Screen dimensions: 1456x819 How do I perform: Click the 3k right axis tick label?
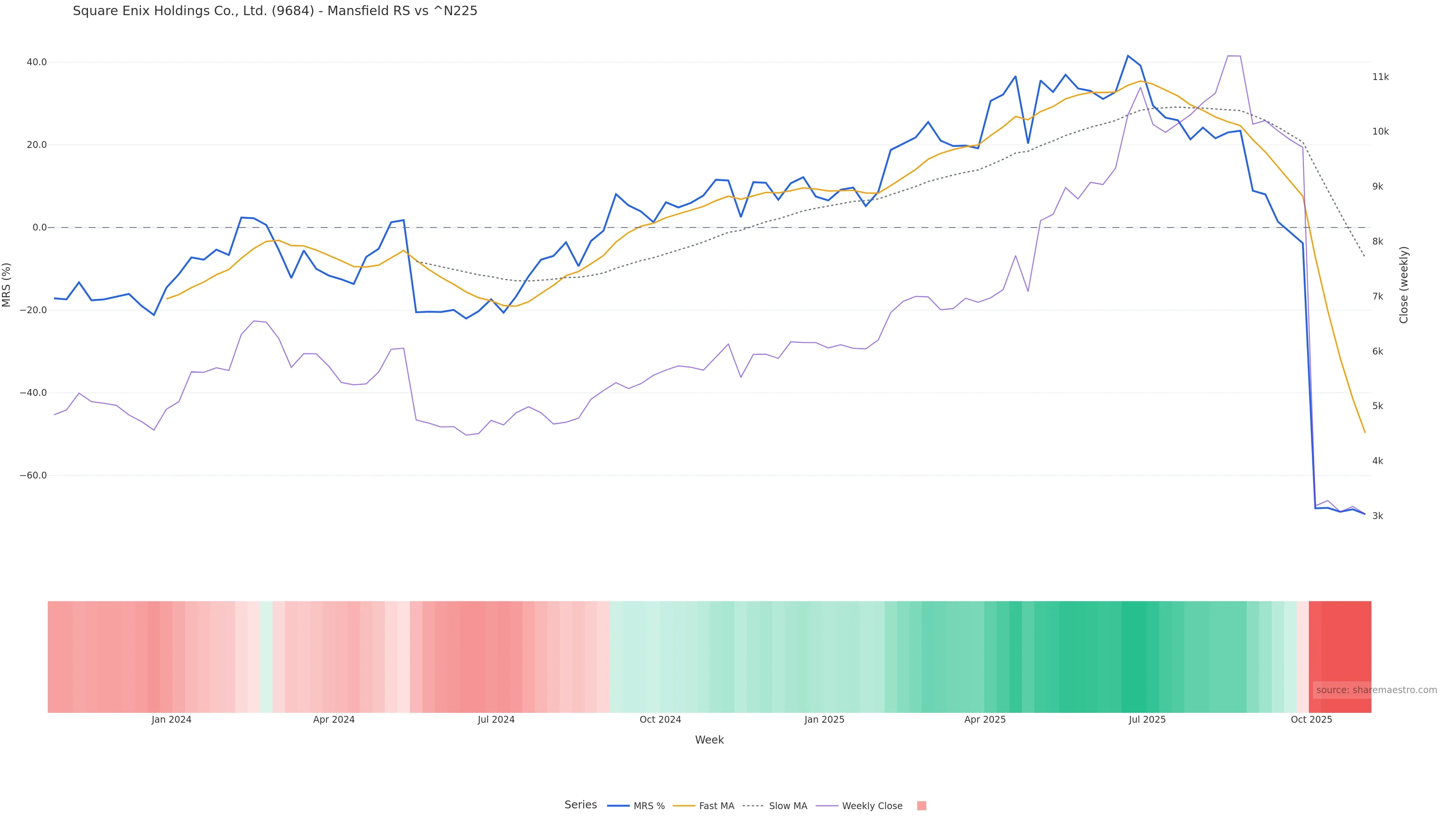pyautogui.click(x=1378, y=516)
